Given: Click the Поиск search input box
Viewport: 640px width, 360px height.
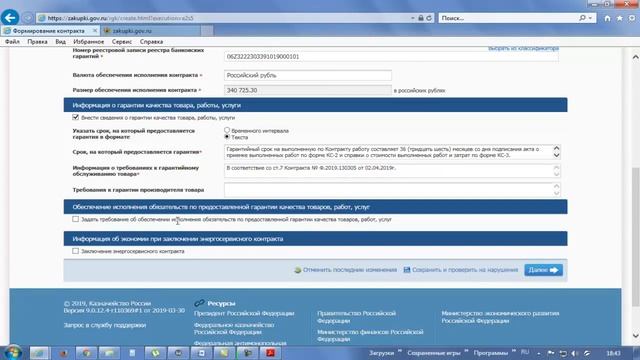Looking at the screenshot, I should click(x=508, y=18).
